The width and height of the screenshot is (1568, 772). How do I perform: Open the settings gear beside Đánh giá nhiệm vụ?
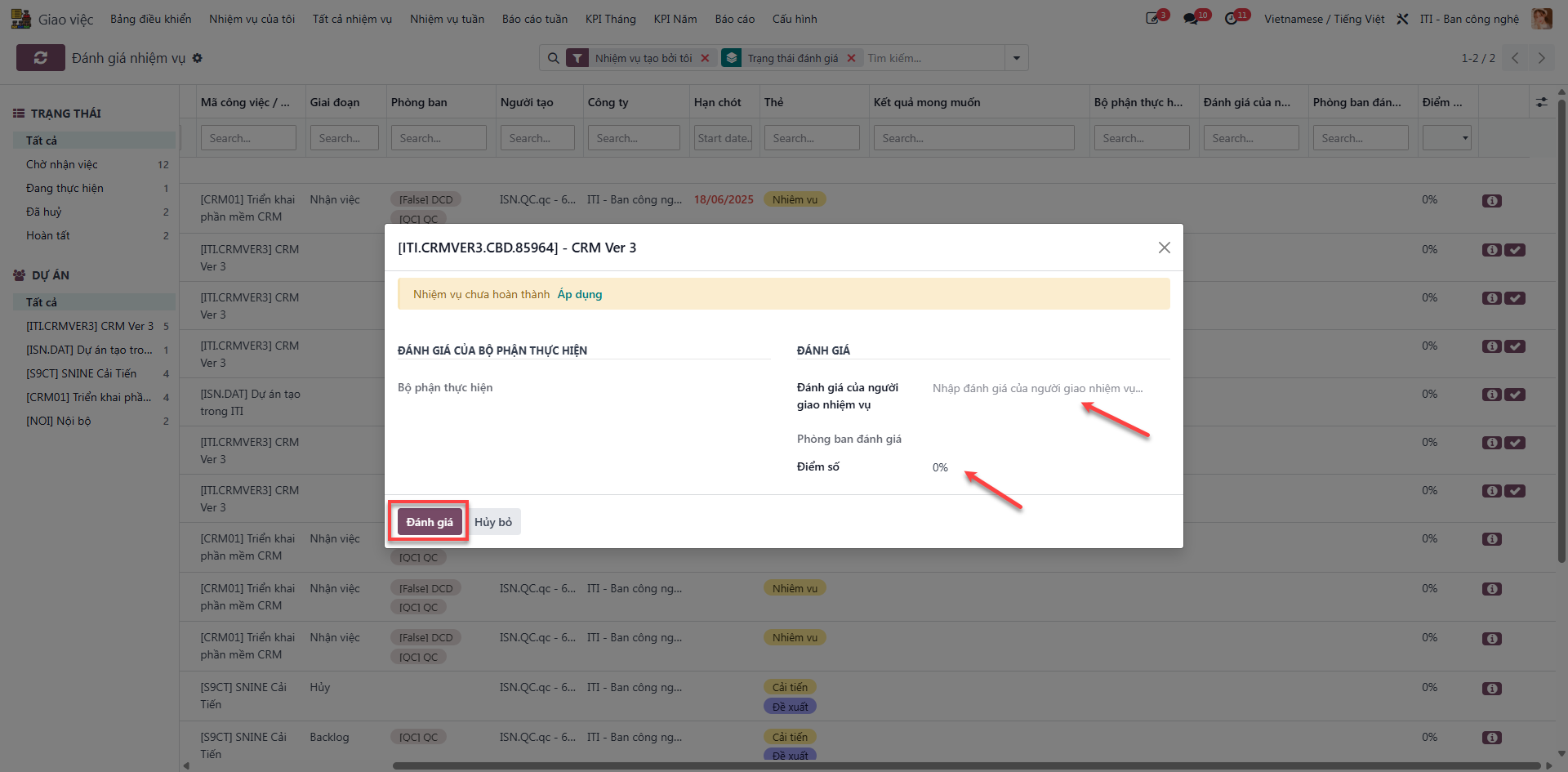click(198, 58)
